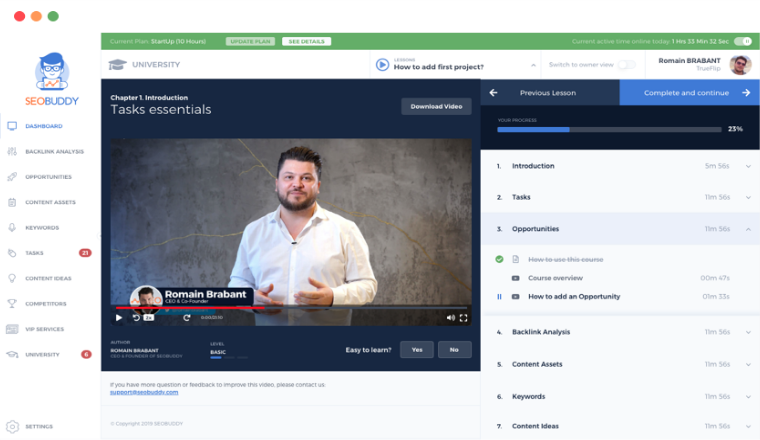The height and width of the screenshot is (440, 760).
Task: Mute the video volume
Action: coord(450,318)
